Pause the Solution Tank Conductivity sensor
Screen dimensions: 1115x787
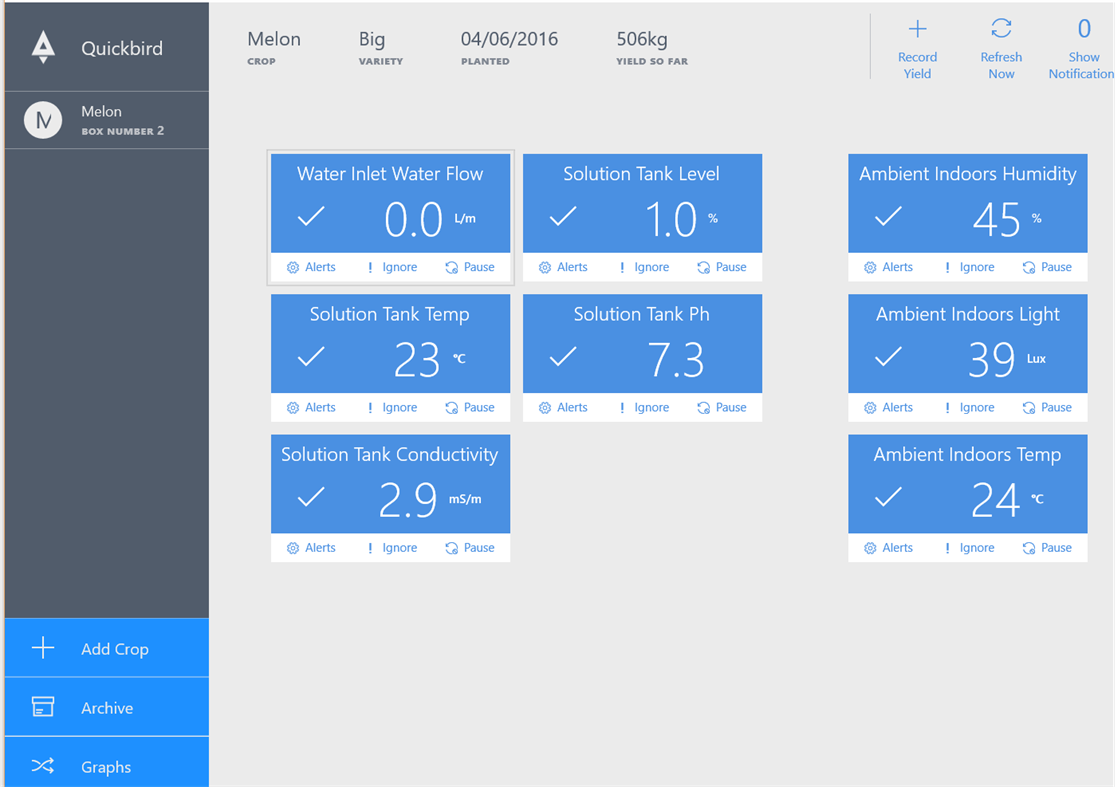pos(470,548)
